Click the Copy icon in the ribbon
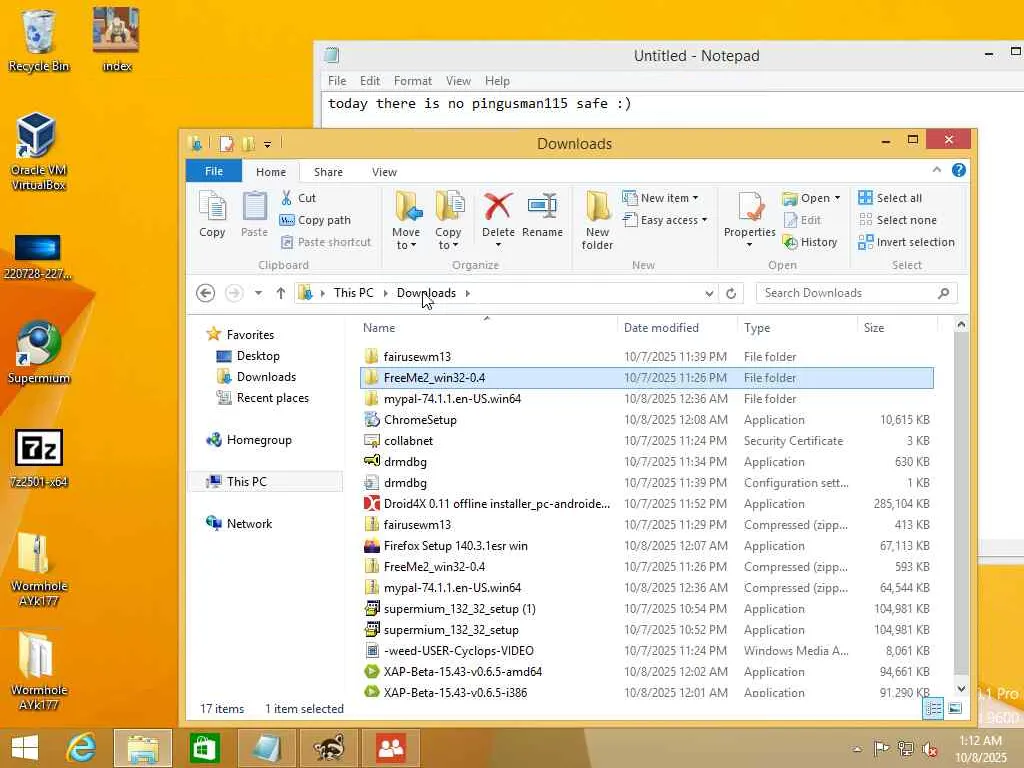 [x=212, y=214]
